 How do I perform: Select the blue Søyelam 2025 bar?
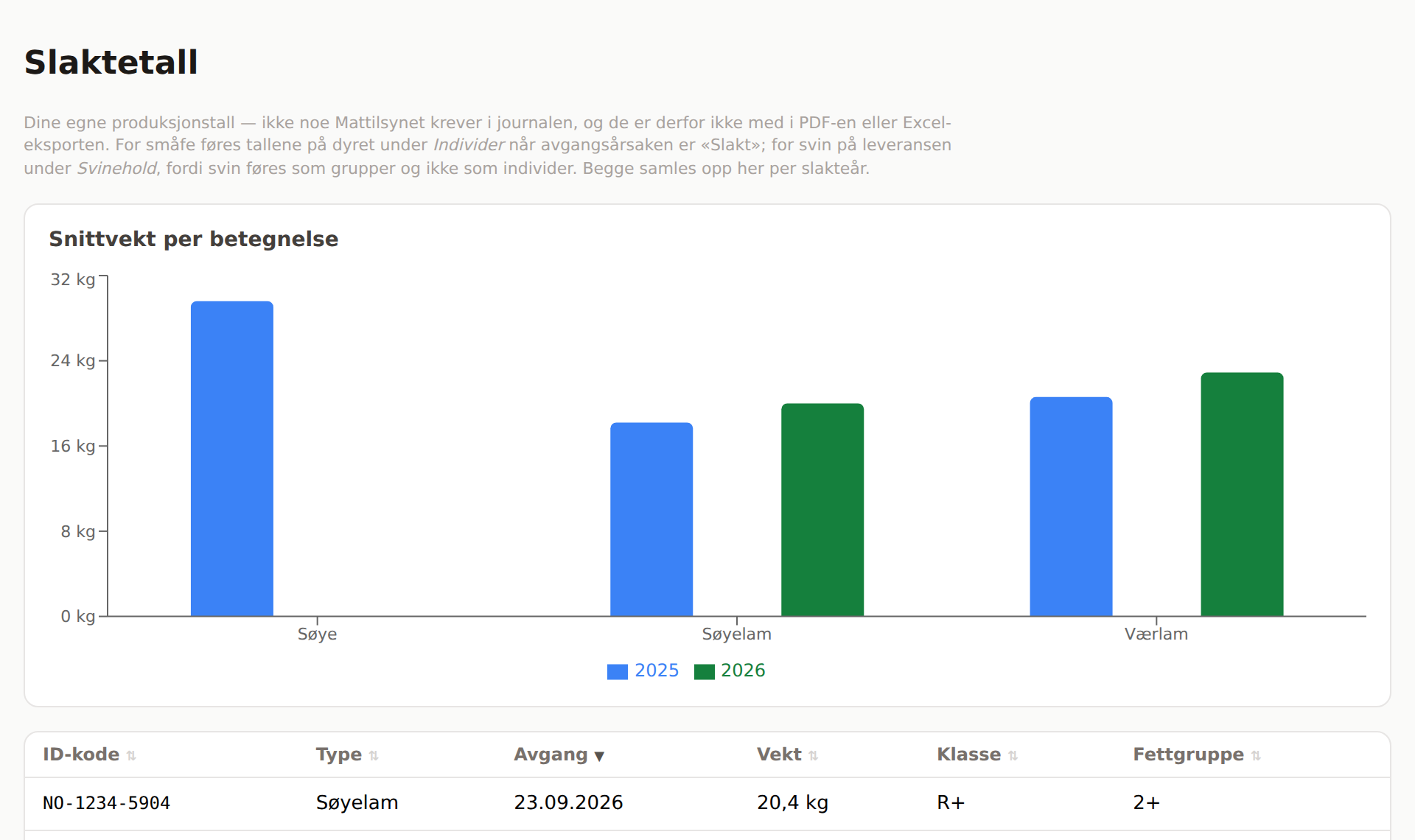coord(651,519)
